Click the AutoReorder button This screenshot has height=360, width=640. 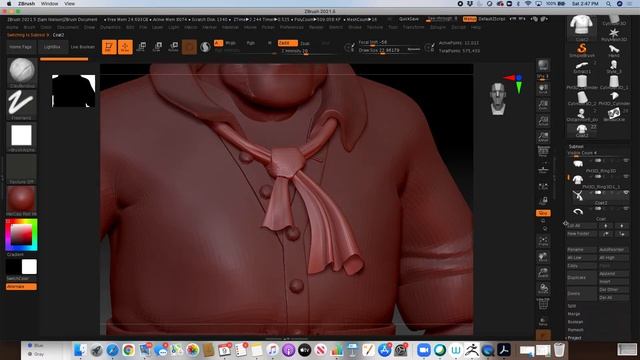pos(613,249)
